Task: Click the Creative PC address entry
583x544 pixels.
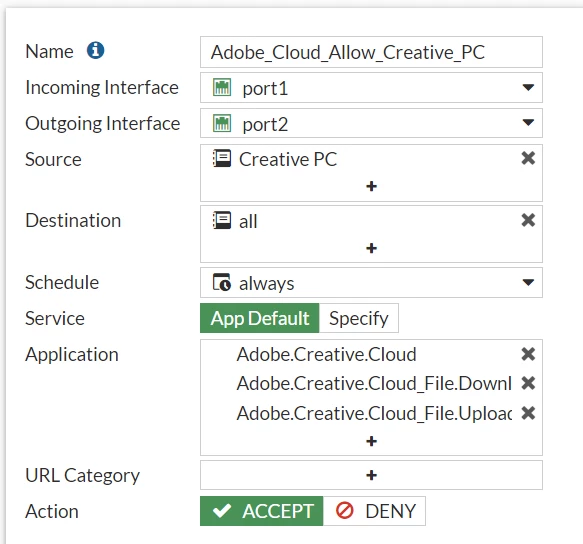Action: (275, 159)
